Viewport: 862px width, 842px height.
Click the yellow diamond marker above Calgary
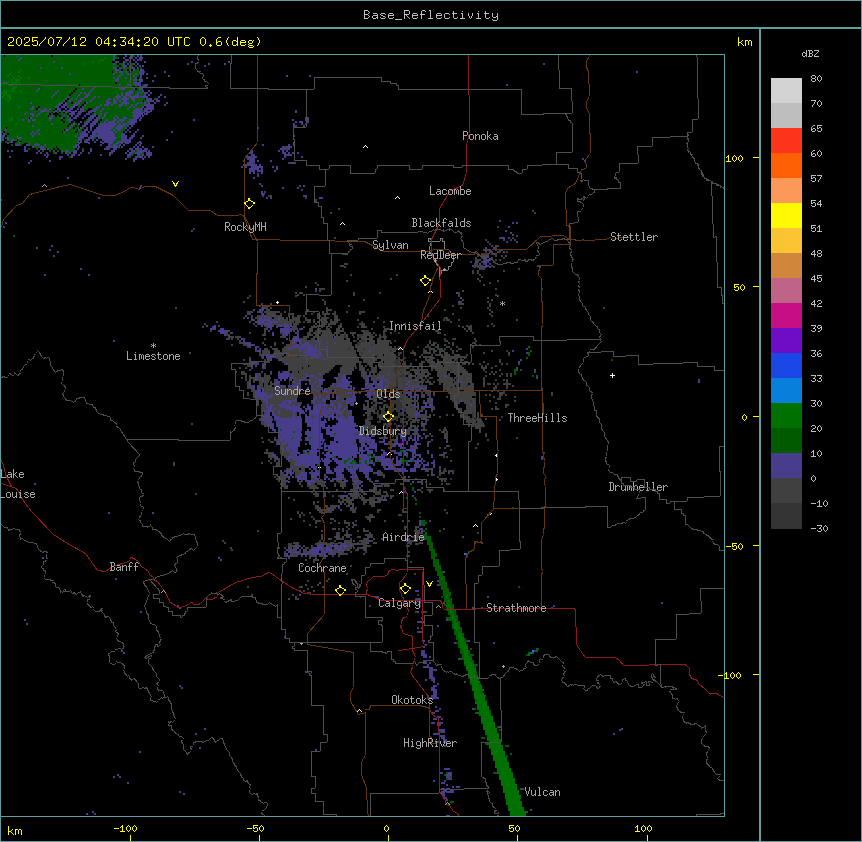405,589
